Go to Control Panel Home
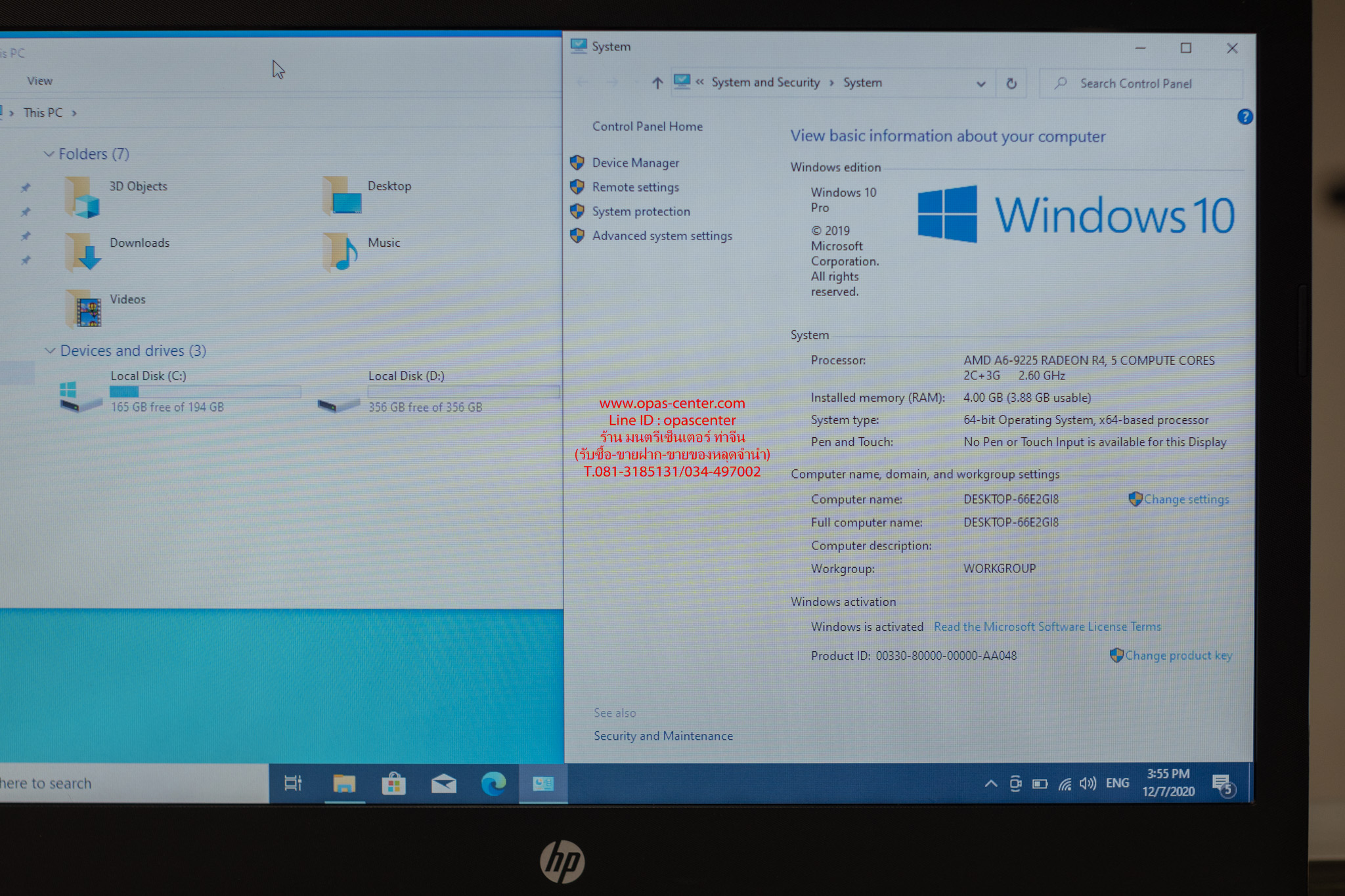This screenshot has height=896, width=1345. [647, 126]
